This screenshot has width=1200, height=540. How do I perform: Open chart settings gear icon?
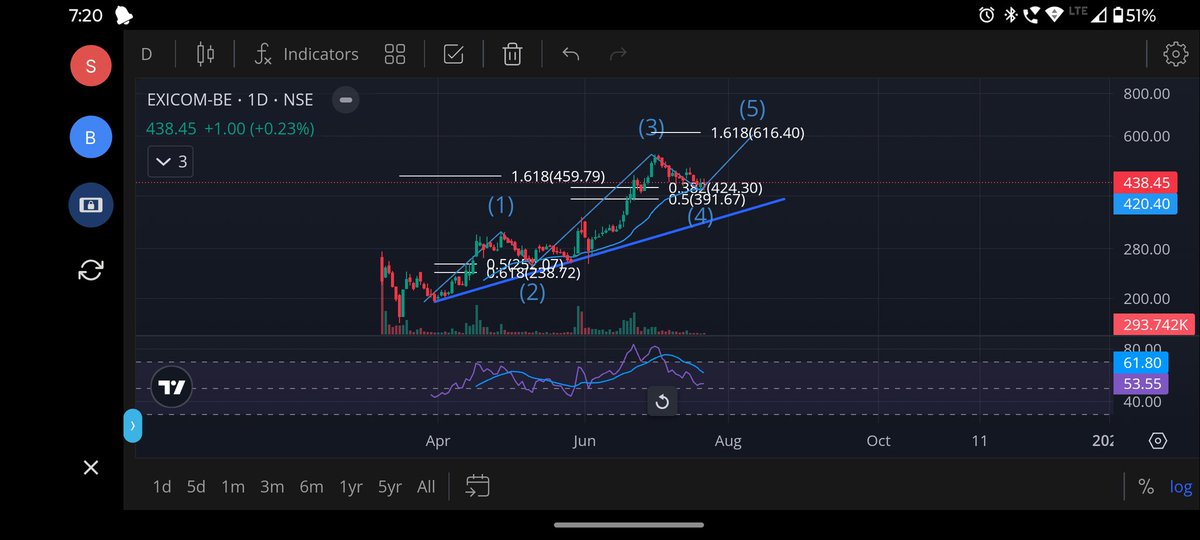1175,54
